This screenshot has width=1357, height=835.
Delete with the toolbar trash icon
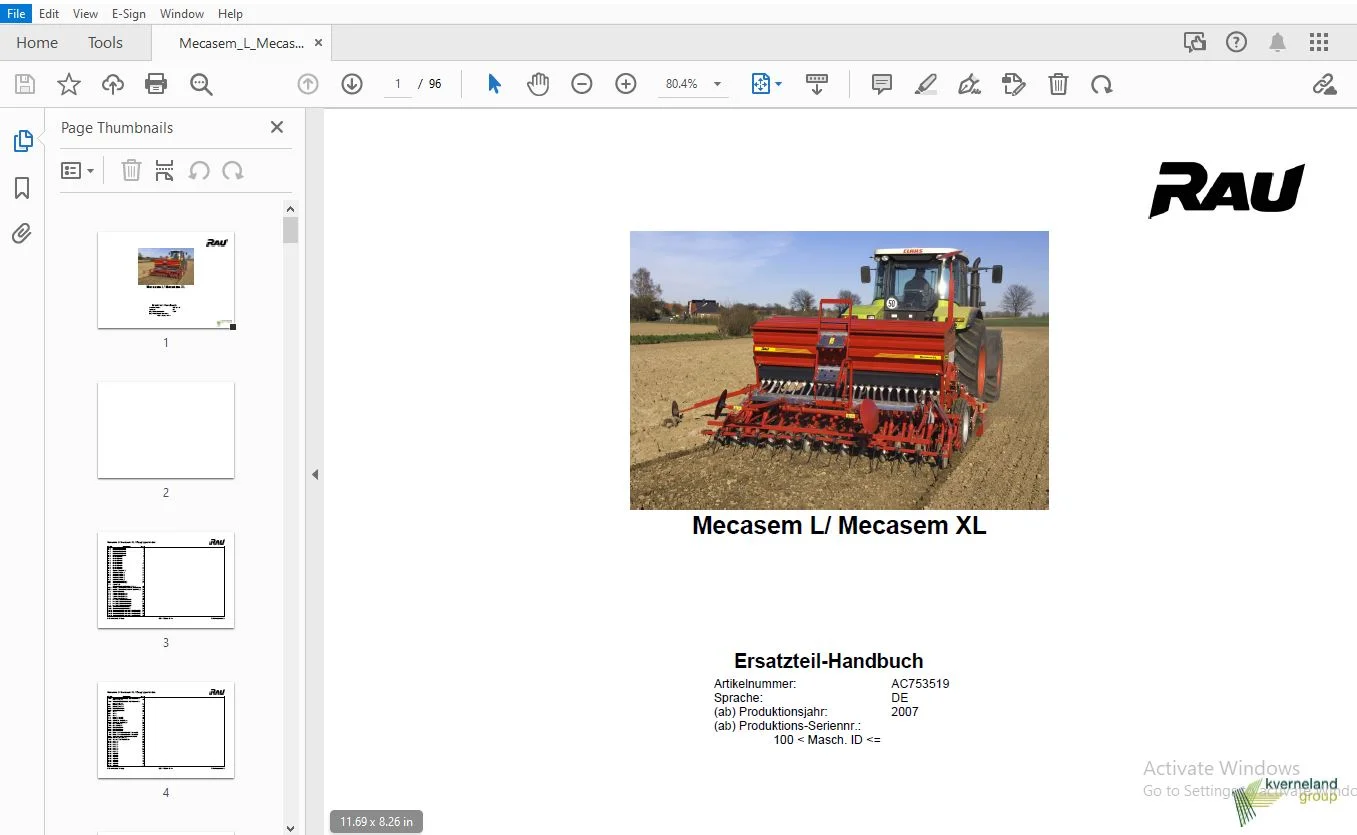click(1058, 85)
